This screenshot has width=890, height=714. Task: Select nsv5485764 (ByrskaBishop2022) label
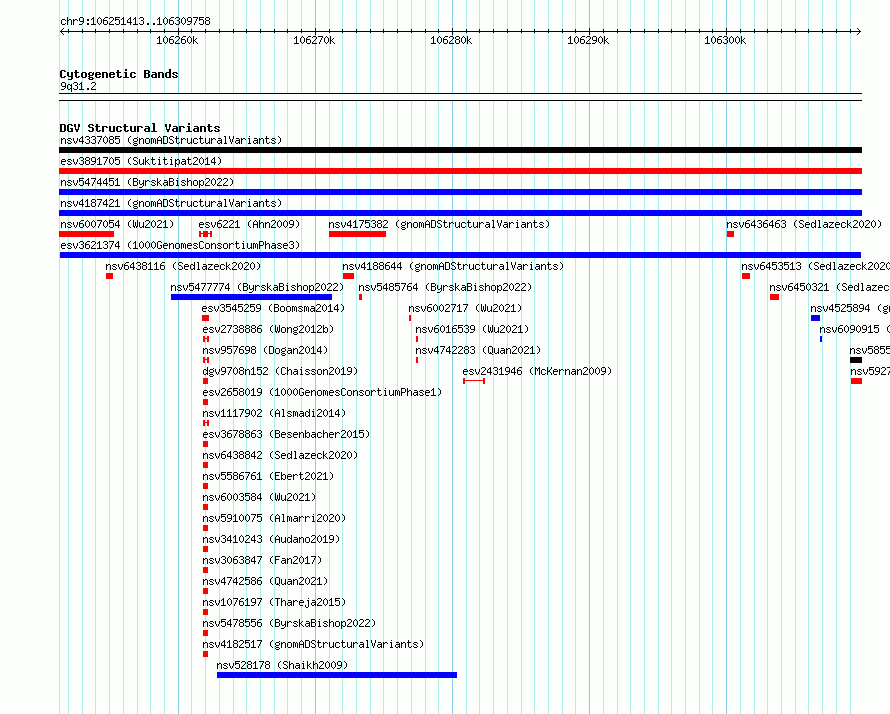click(445, 287)
